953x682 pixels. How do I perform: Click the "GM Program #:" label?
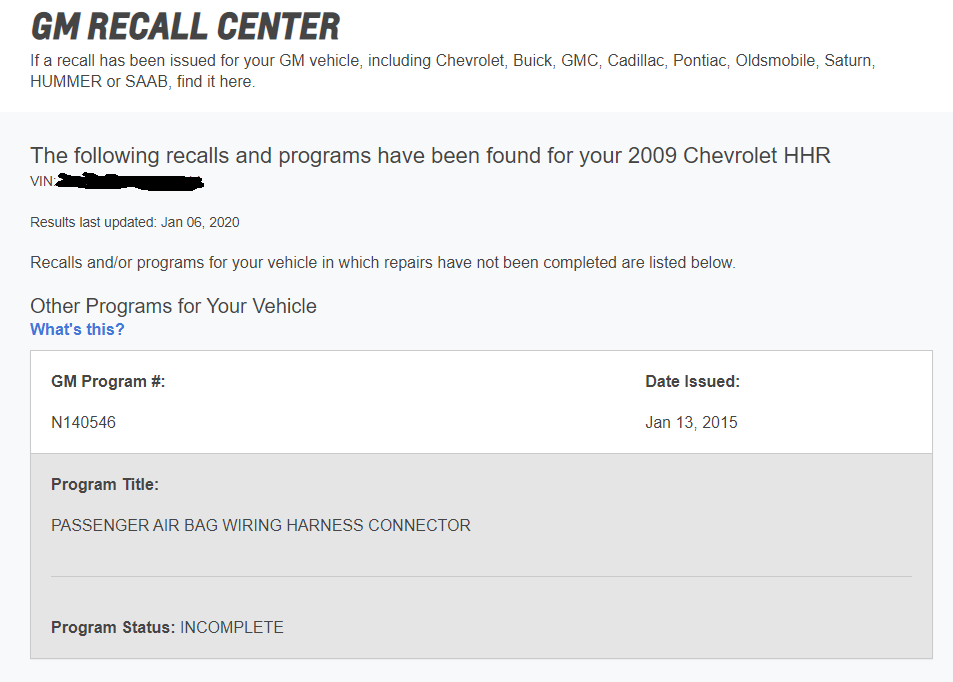tap(108, 382)
